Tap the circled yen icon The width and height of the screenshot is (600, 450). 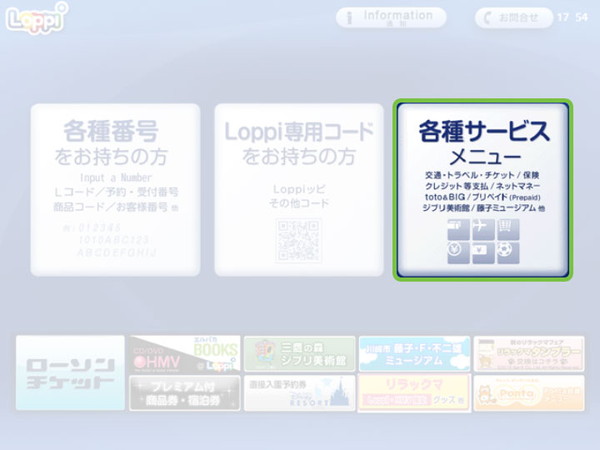point(458,253)
